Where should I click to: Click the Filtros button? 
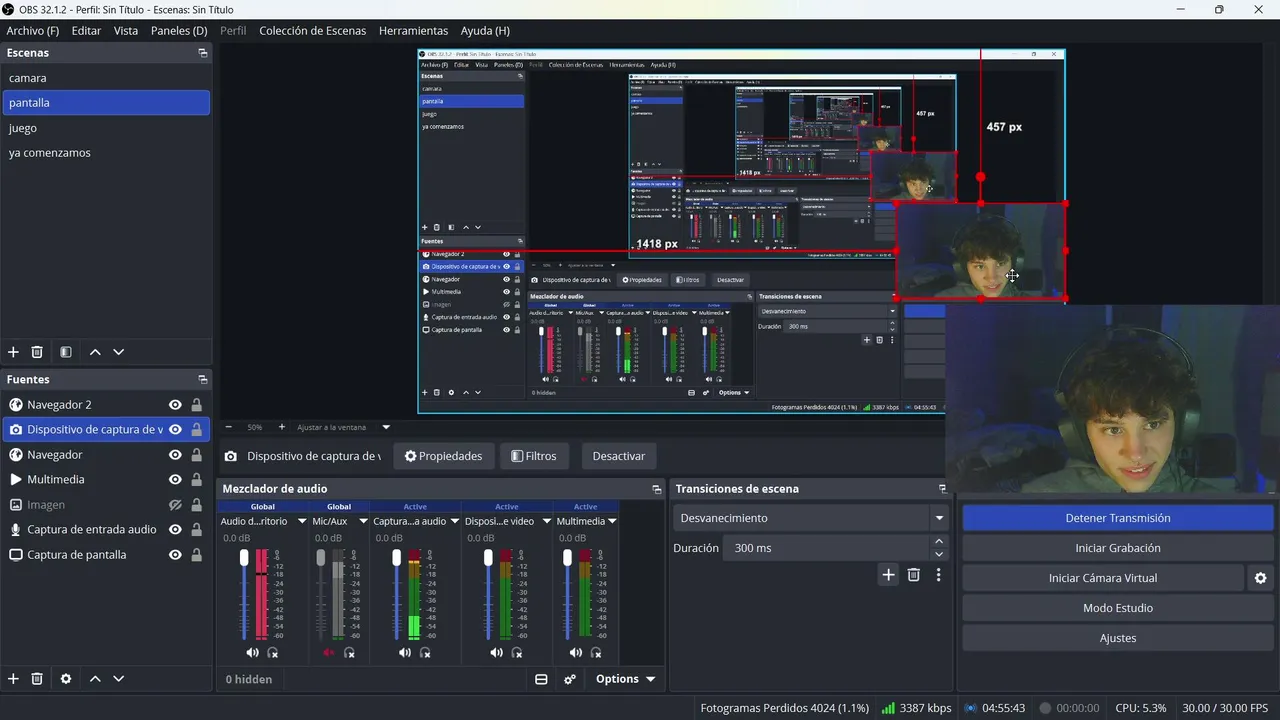click(x=534, y=456)
